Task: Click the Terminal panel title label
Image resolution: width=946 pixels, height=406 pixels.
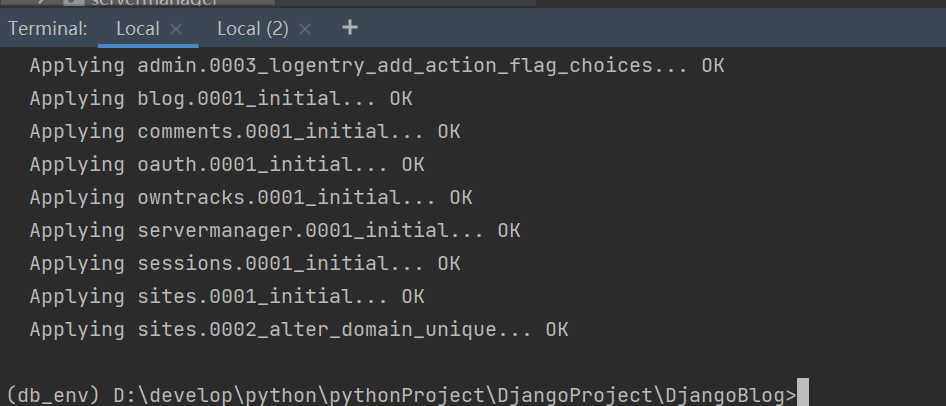Action: [48, 29]
